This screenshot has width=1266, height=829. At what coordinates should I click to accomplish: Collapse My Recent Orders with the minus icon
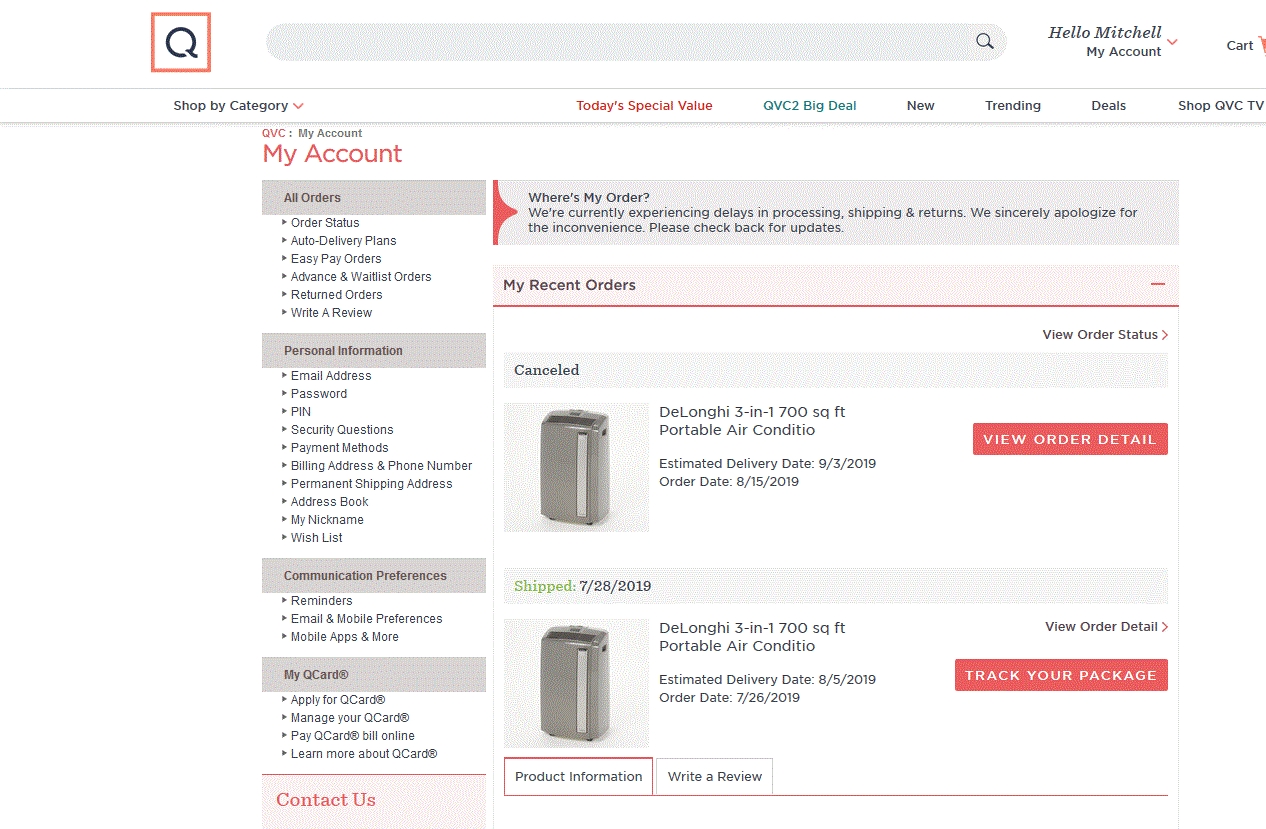(1158, 284)
